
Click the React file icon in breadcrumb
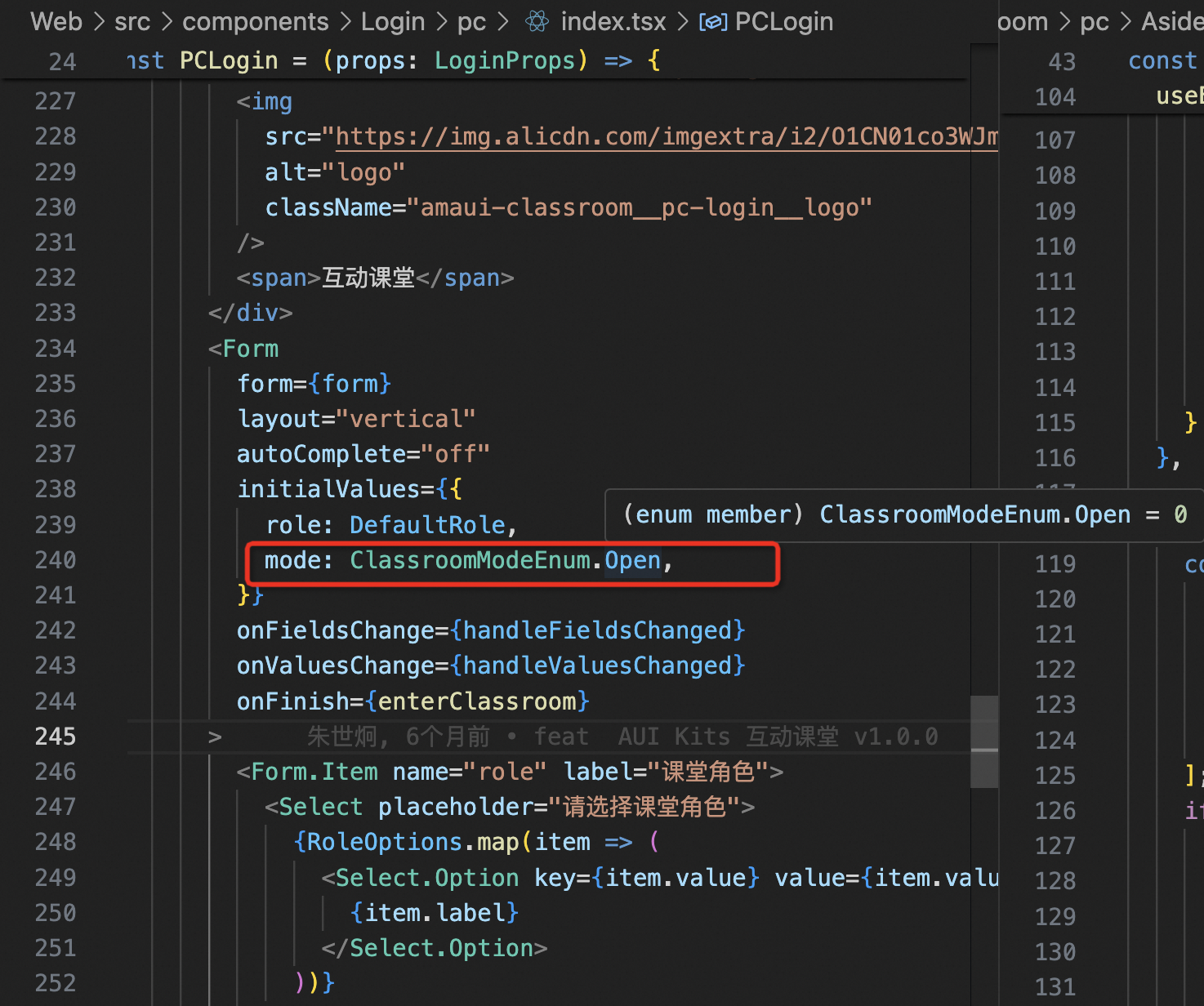537,21
